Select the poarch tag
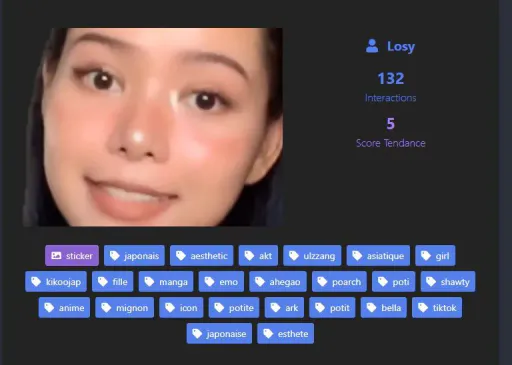This screenshot has height=365, width=512. [x=339, y=282]
